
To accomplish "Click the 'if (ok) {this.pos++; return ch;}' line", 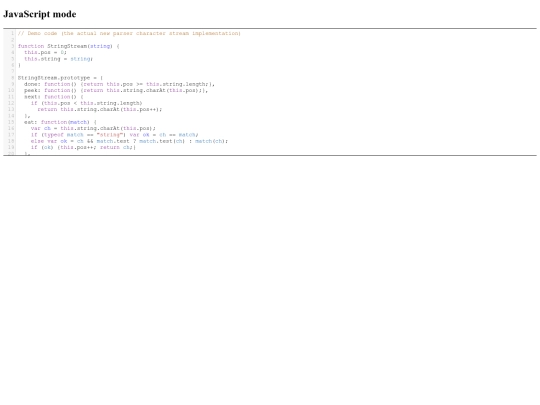I will (x=83, y=147).
